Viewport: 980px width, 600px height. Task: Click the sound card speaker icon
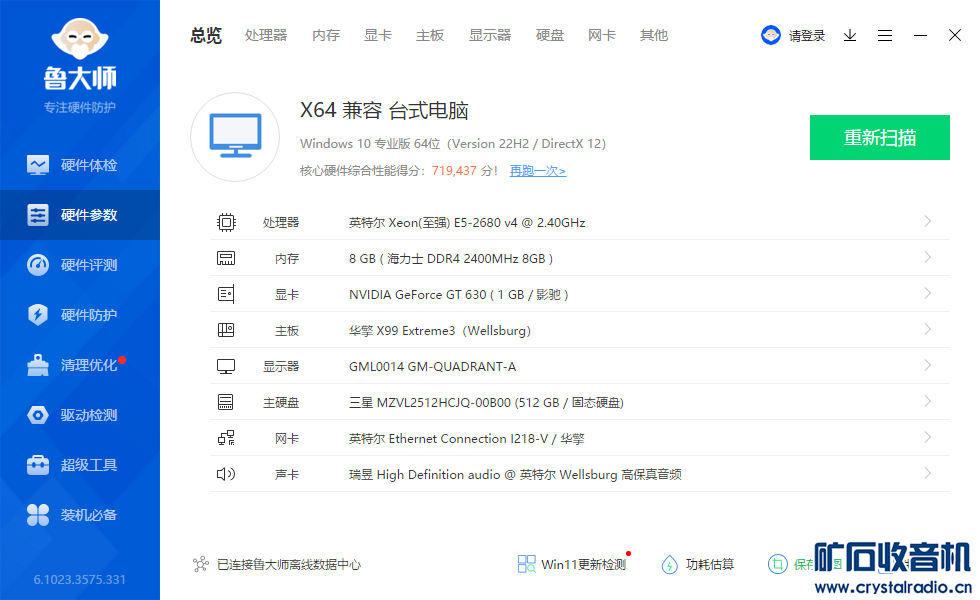point(226,474)
